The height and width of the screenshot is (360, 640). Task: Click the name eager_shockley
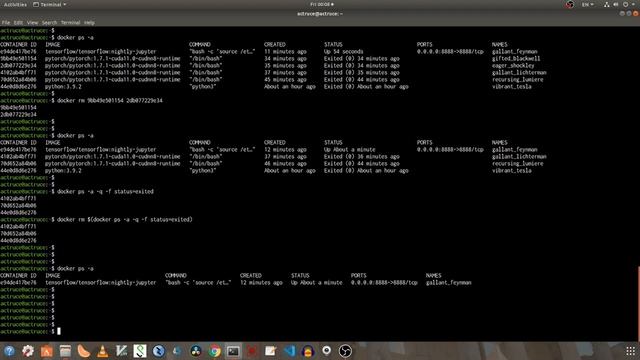pyautogui.click(x=513, y=65)
